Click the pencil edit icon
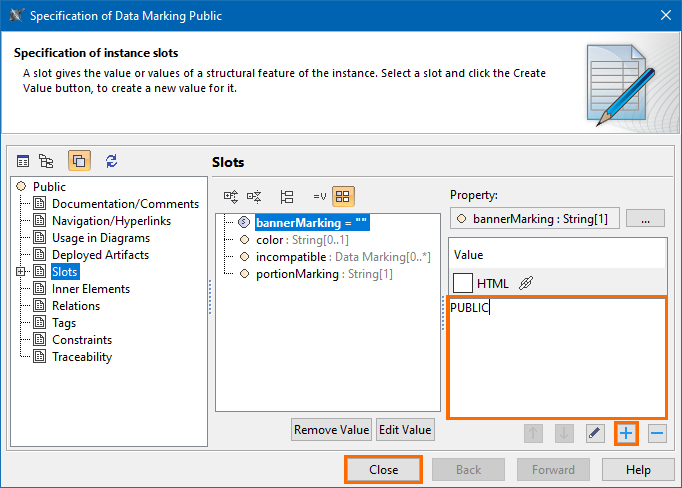 [x=595, y=433]
